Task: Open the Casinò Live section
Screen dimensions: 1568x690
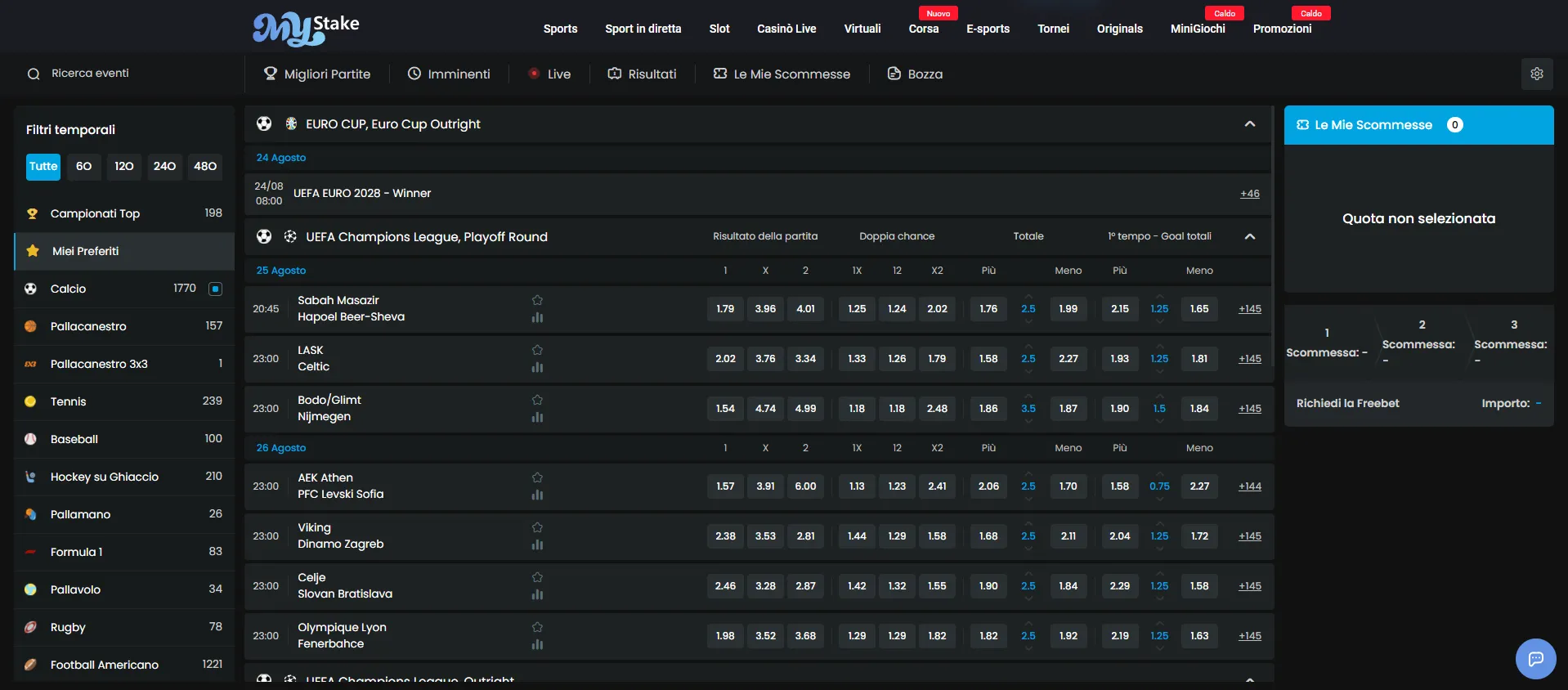Action: pyautogui.click(x=786, y=29)
